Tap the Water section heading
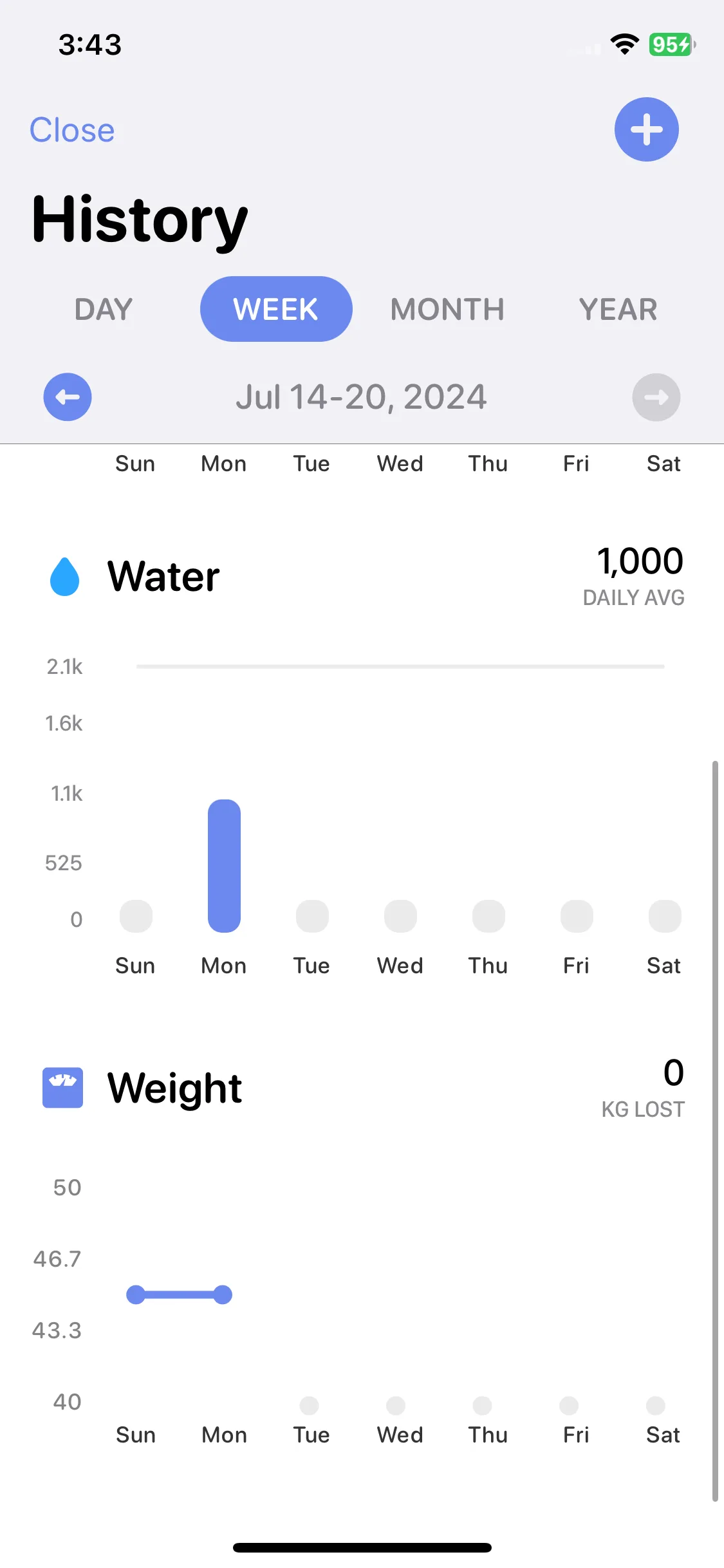724x1568 pixels. [163, 576]
